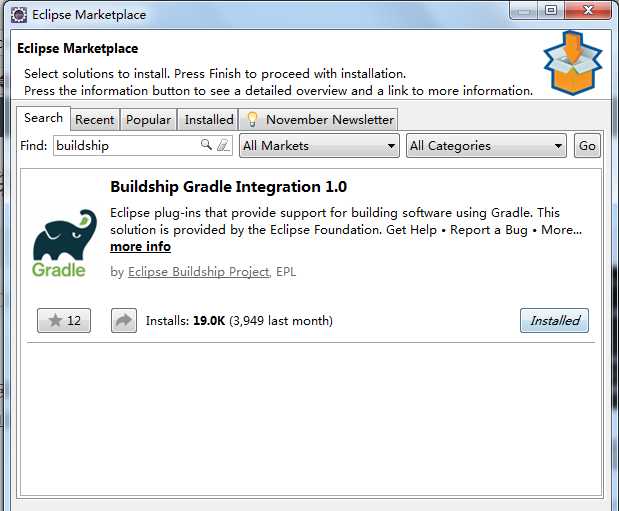Maximize the Eclipse Marketplace window

tap(551, 10)
